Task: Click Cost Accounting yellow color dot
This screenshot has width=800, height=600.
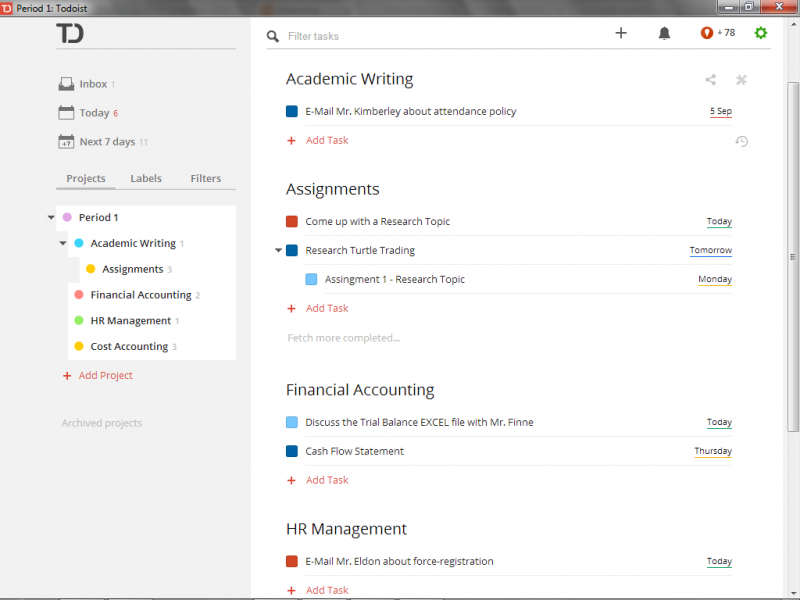Action: point(79,346)
